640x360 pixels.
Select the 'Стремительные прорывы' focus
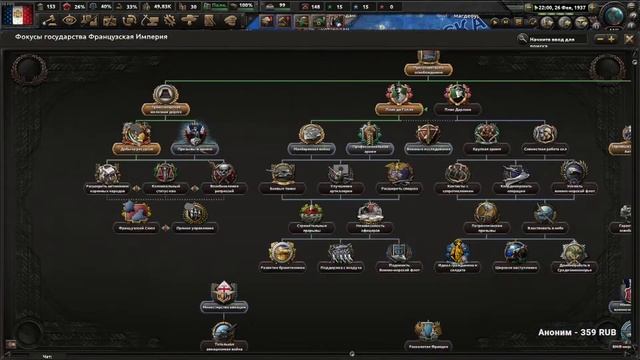pyautogui.click(x=311, y=217)
